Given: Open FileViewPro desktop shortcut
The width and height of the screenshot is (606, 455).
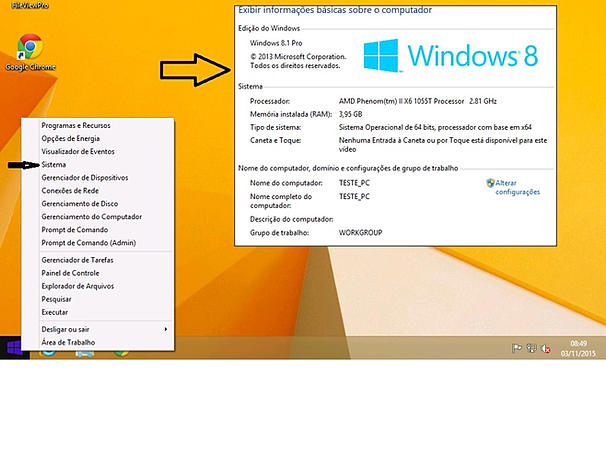Looking at the screenshot, I should coord(30,5).
